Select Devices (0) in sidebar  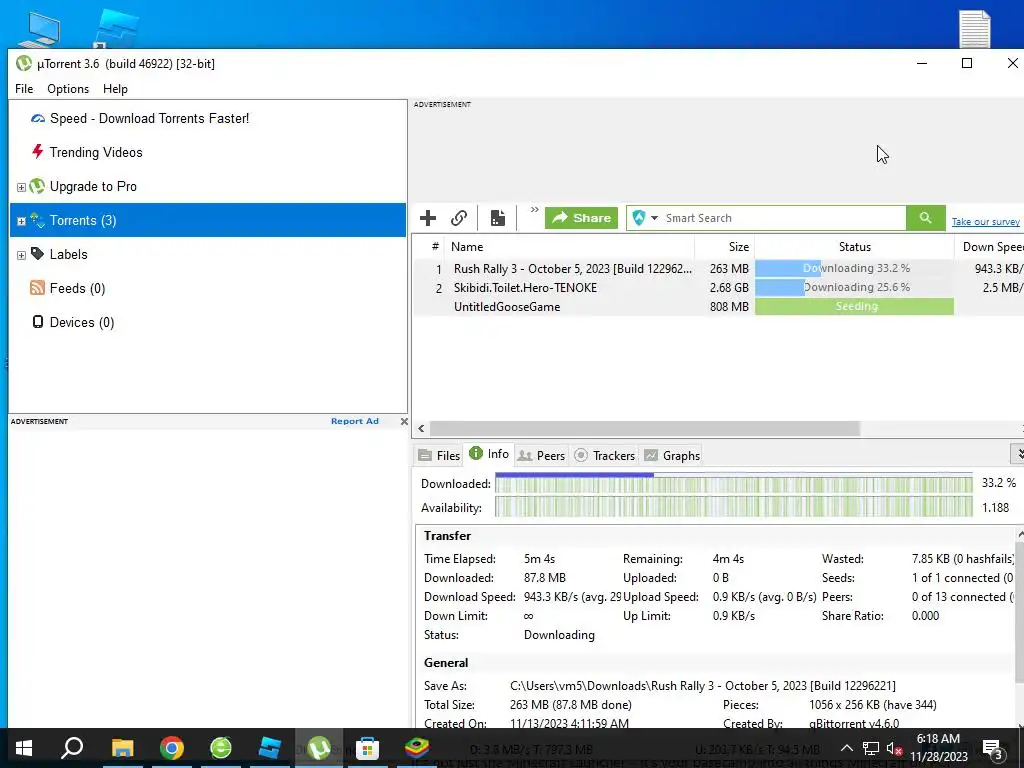82,322
